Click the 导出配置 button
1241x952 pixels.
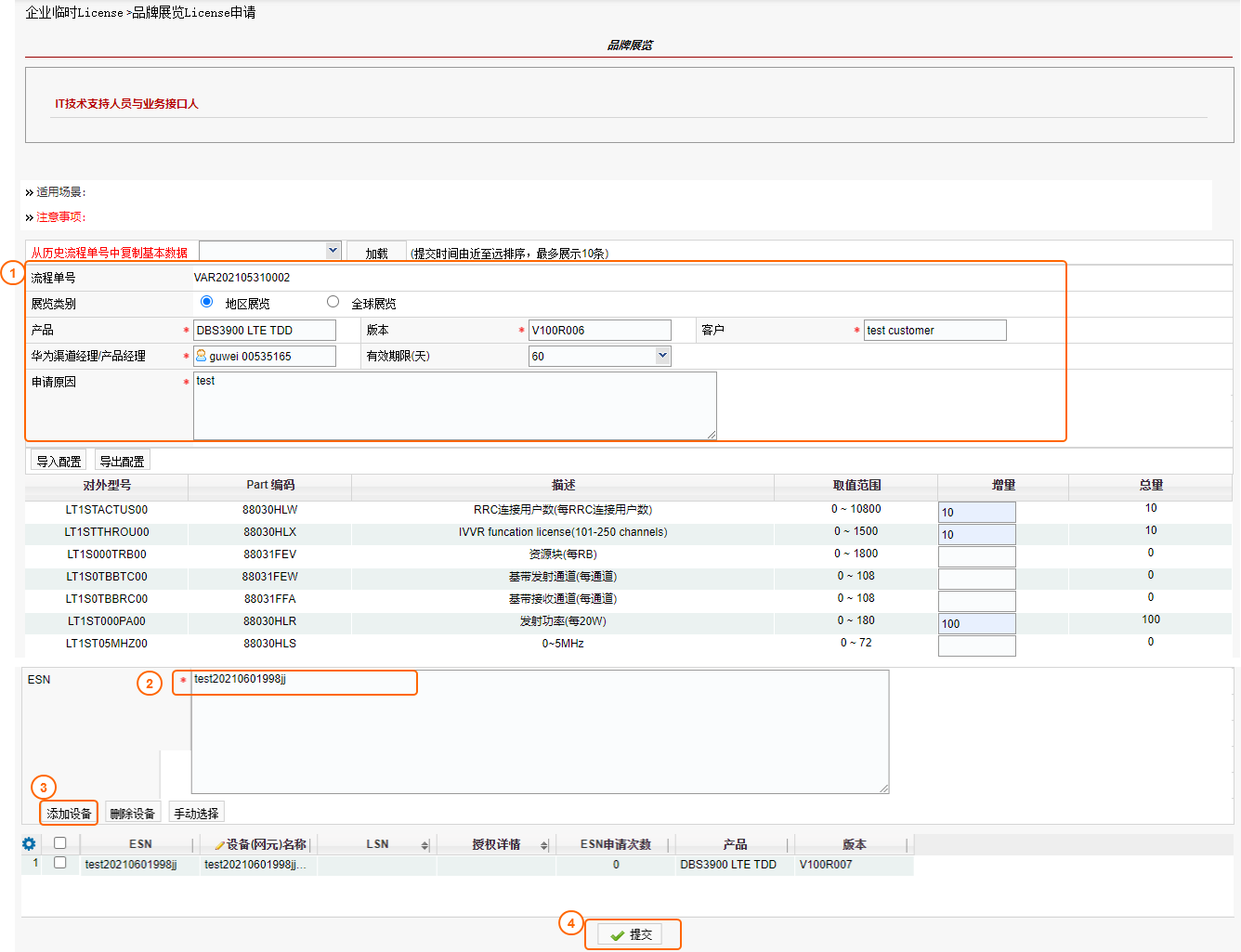point(122,461)
